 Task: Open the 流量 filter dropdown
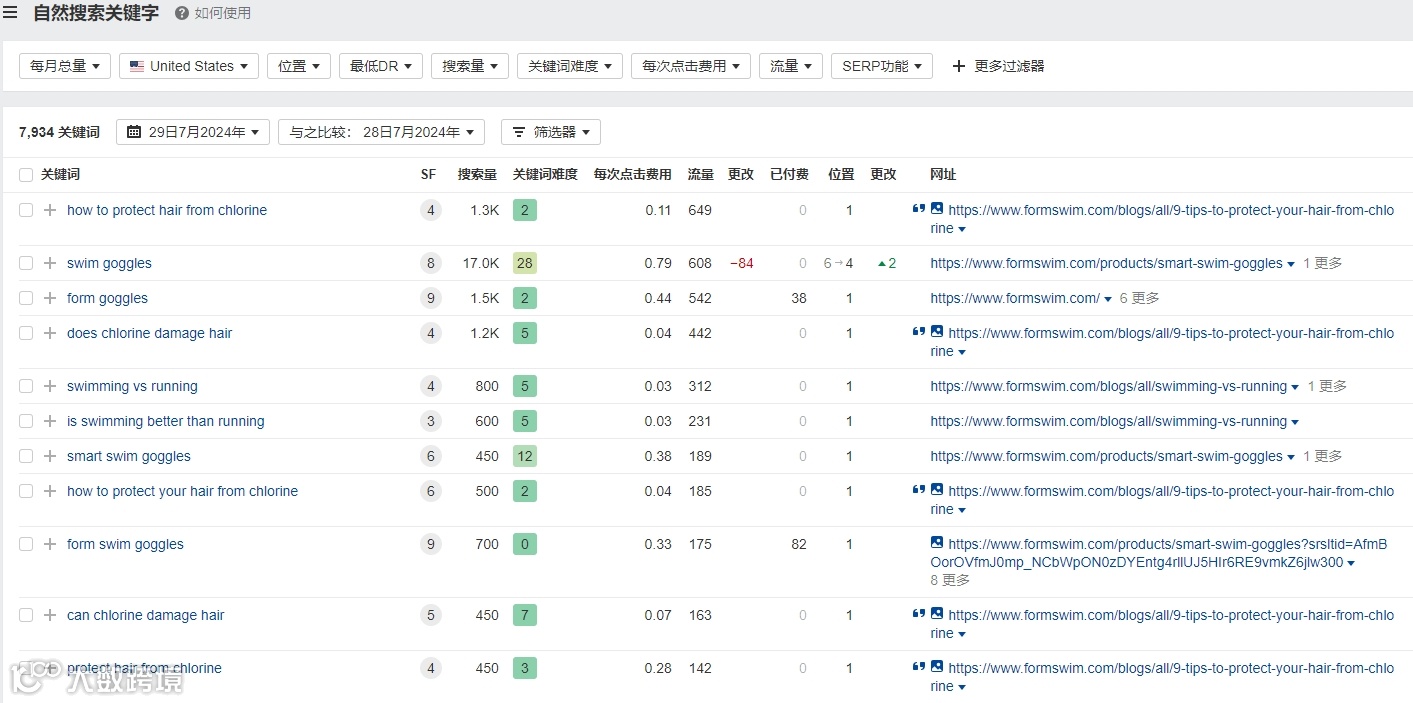point(791,66)
